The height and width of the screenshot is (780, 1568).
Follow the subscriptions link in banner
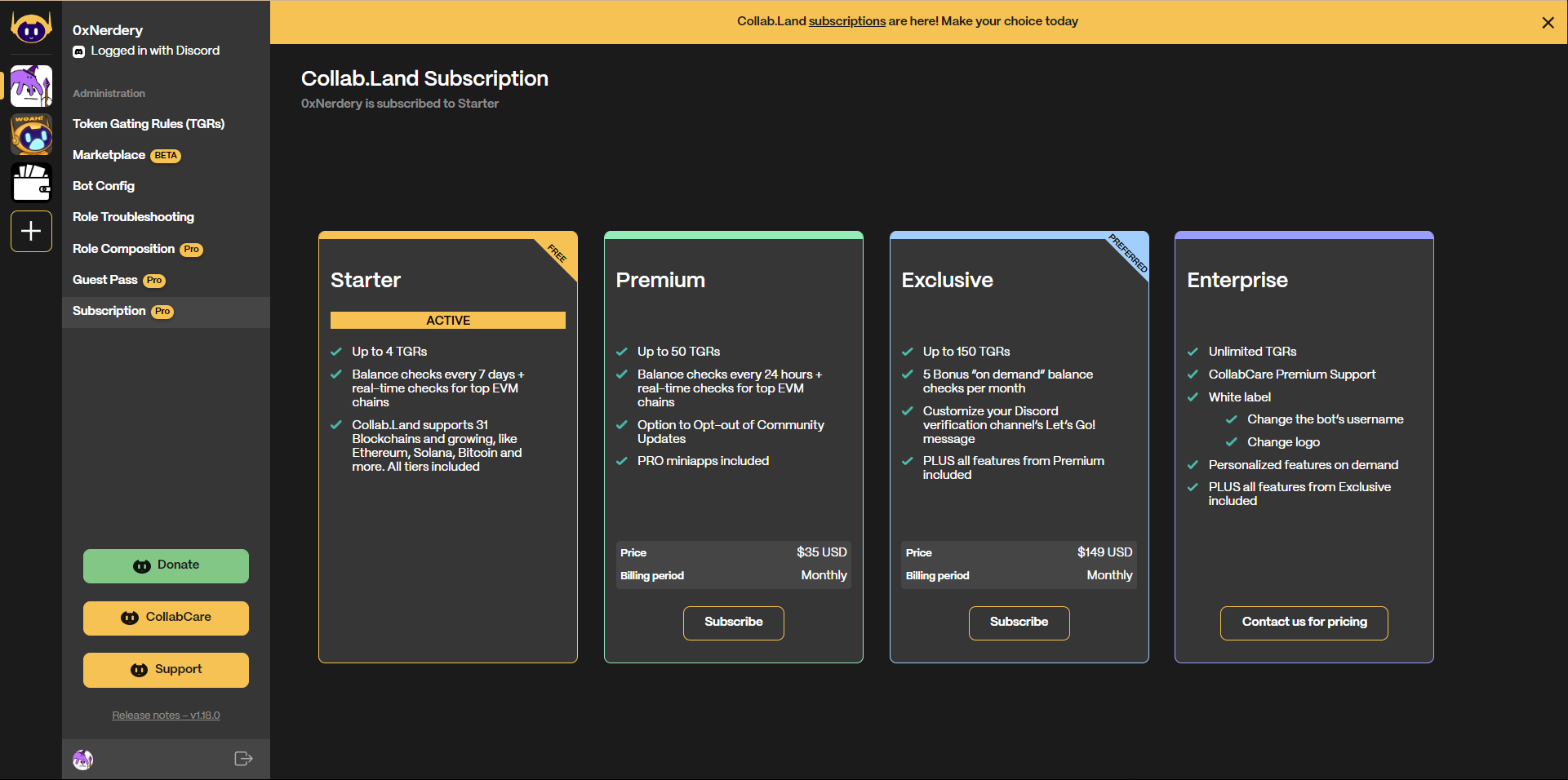point(846,21)
